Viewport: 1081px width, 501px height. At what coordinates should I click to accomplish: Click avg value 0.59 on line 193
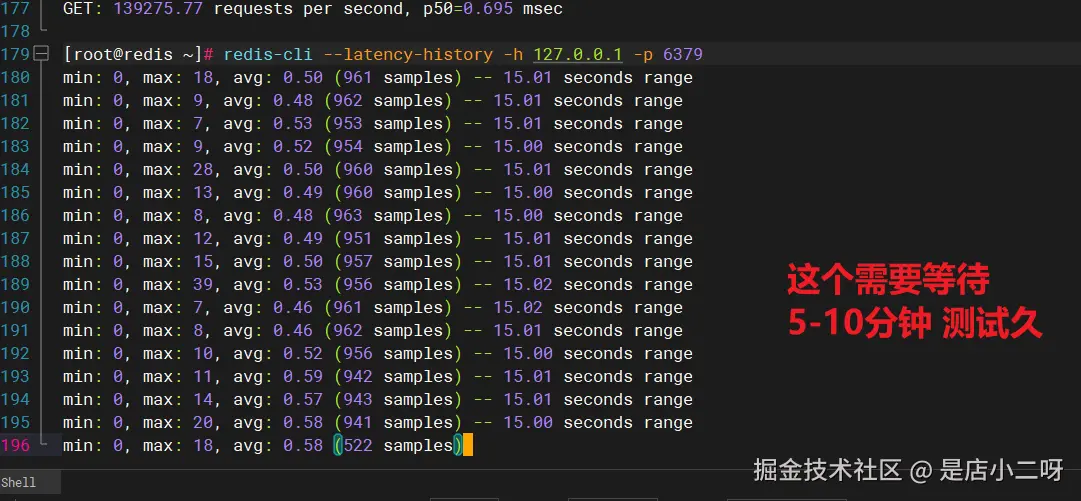click(x=303, y=377)
